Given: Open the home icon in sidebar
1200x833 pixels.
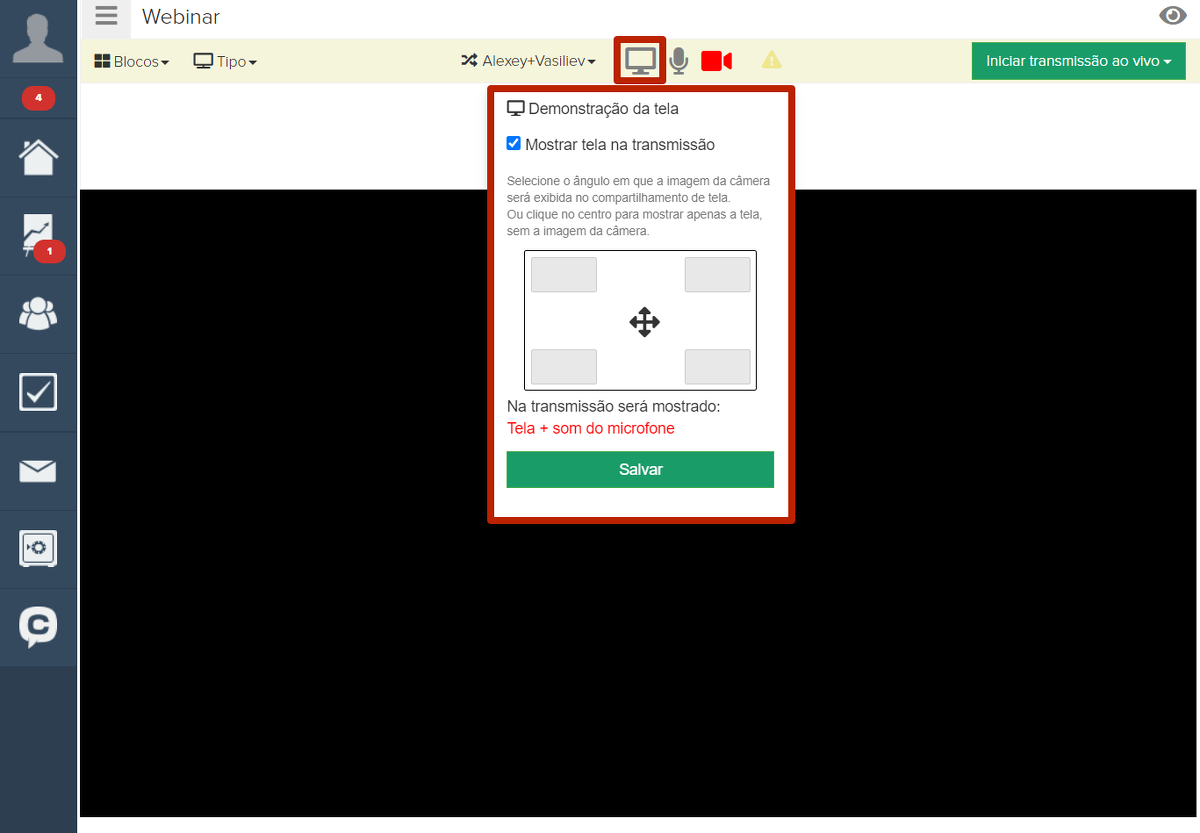Looking at the screenshot, I should pos(38,157).
